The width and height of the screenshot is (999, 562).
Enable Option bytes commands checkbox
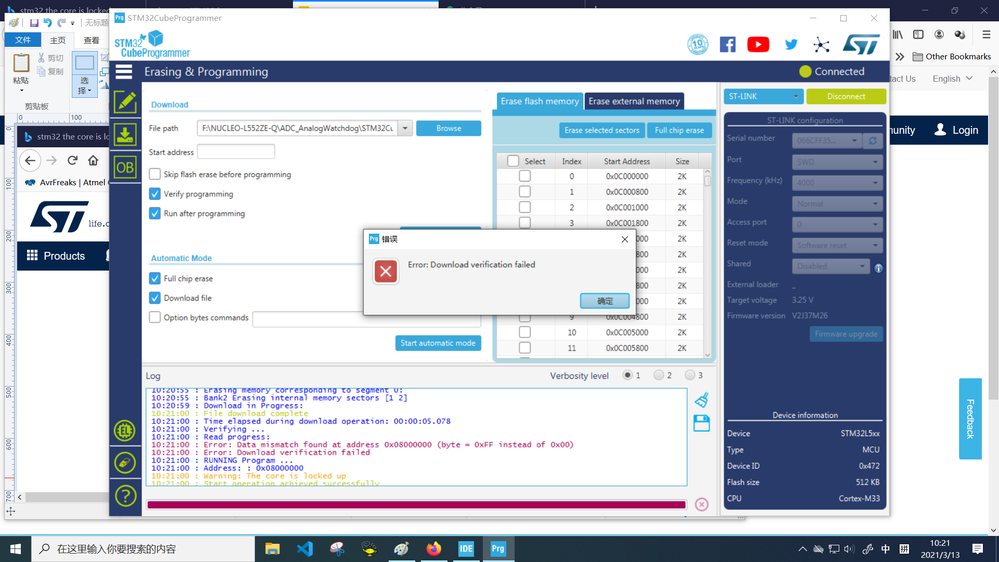155,317
